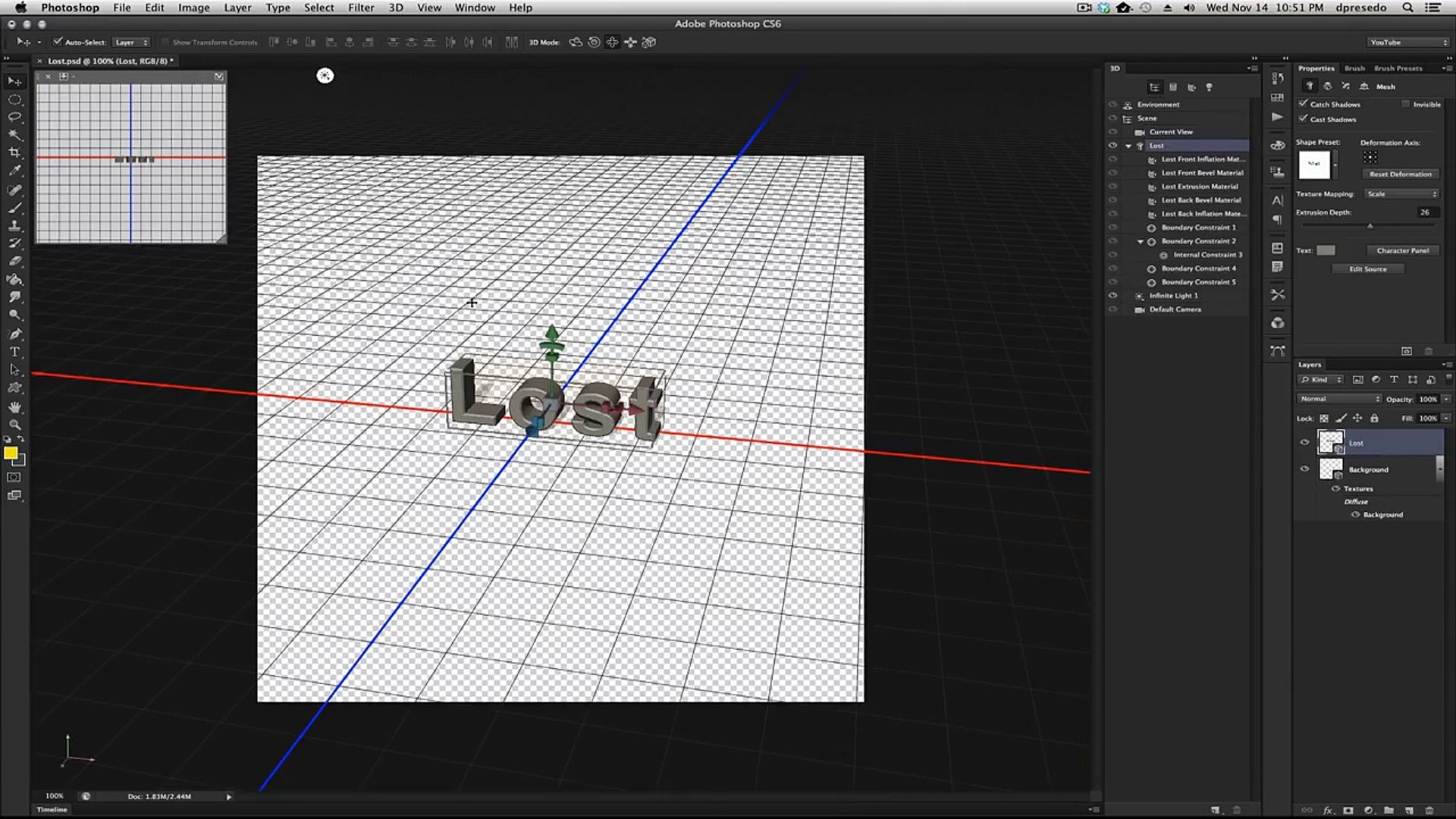Viewport: 1456px width, 819px height.
Task: Uncheck Catch Shadows checkbox
Action: click(1303, 103)
